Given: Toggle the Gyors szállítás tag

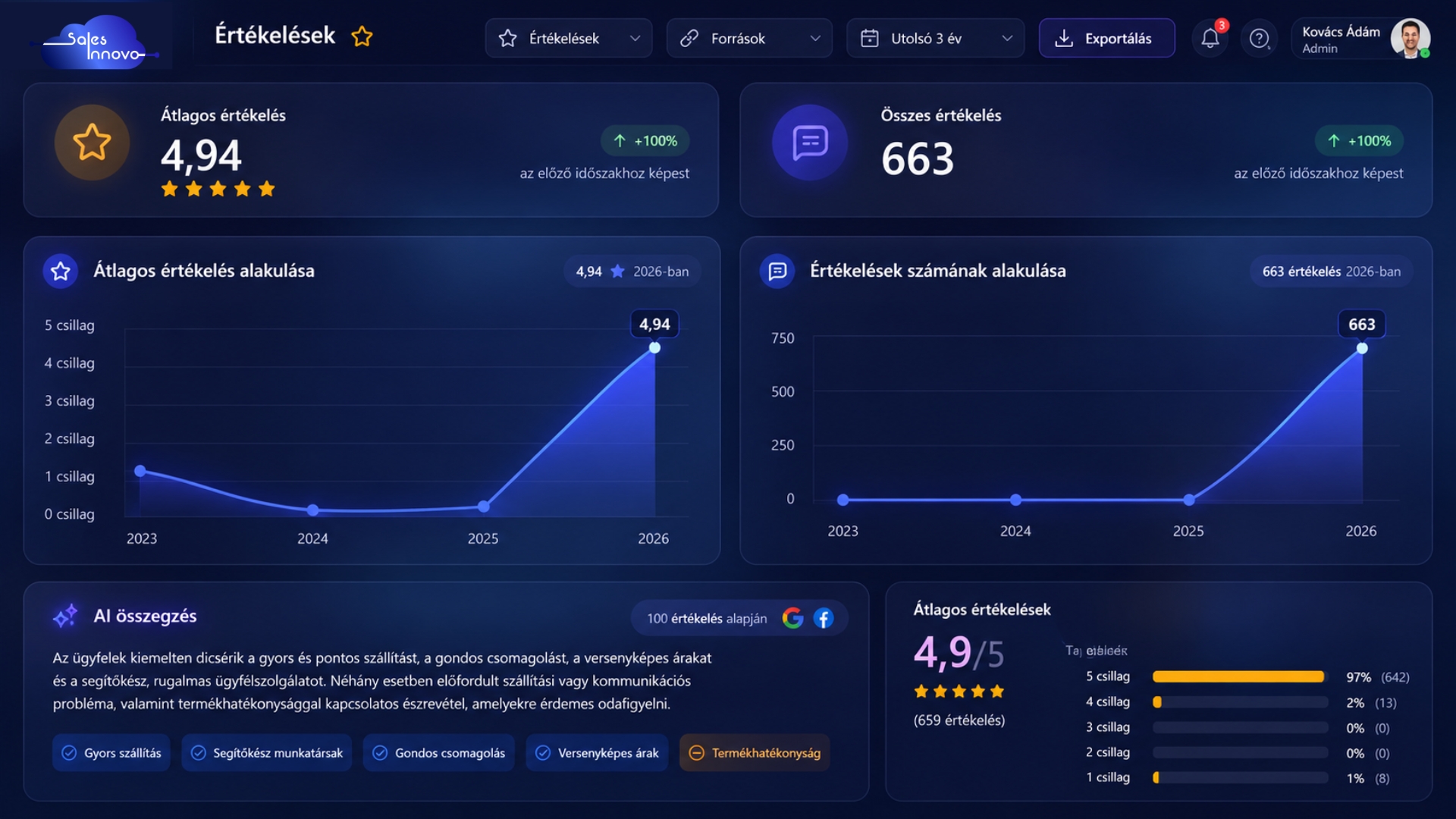Looking at the screenshot, I should tap(111, 752).
